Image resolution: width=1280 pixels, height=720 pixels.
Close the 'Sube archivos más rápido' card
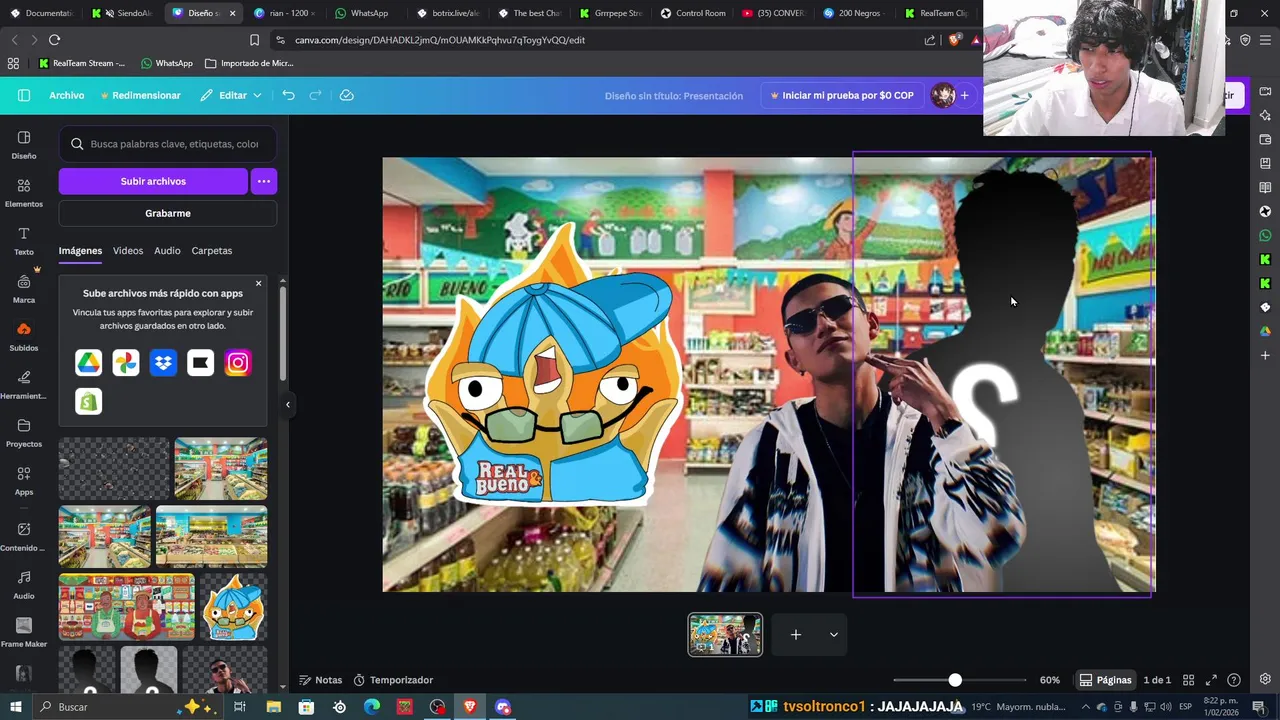coord(258,283)
